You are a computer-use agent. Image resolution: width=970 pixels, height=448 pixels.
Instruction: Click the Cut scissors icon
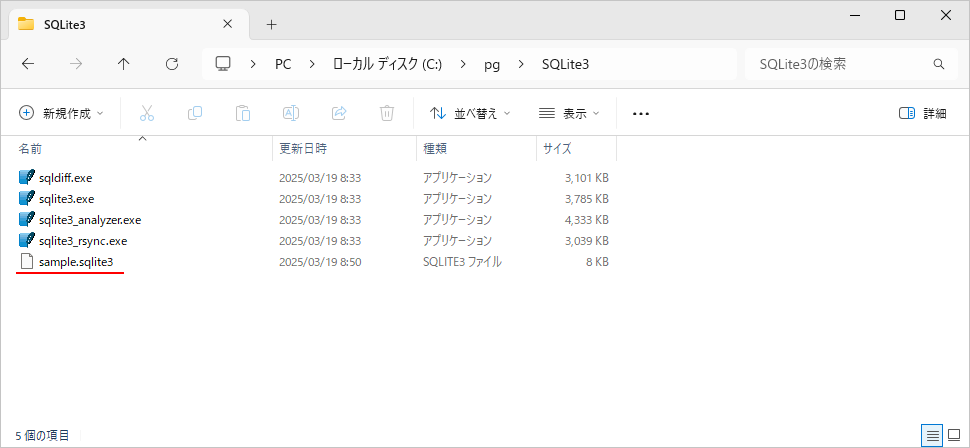point(147,113)
